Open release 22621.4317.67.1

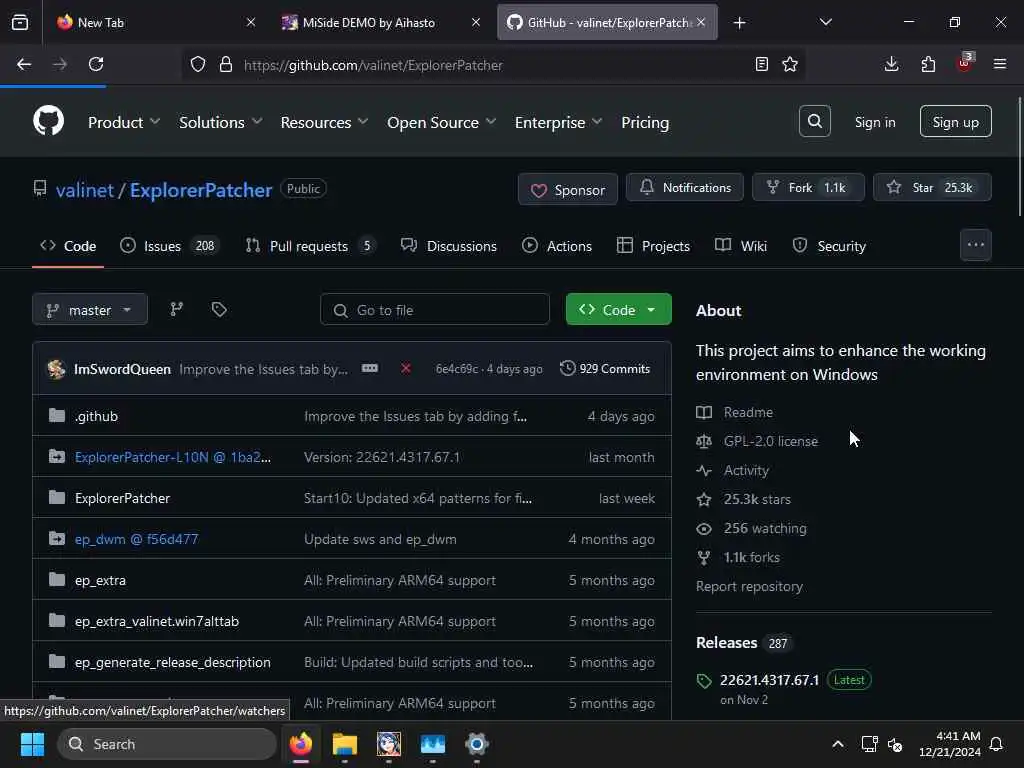tap(769, 680)
